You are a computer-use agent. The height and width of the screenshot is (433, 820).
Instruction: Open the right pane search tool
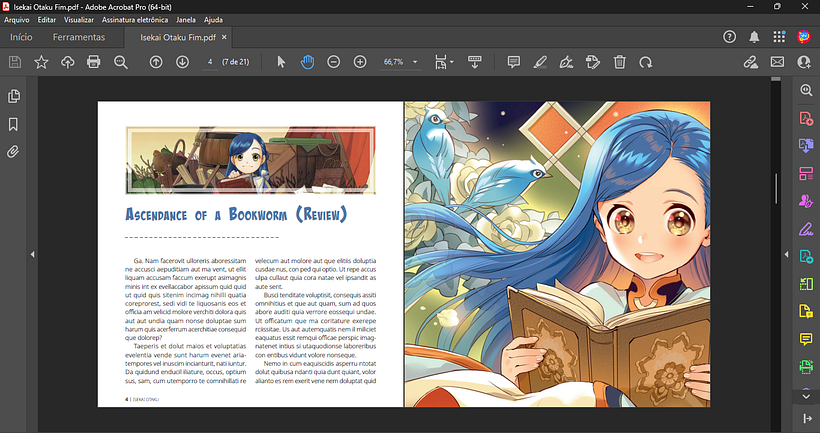(x=806, y=90)
